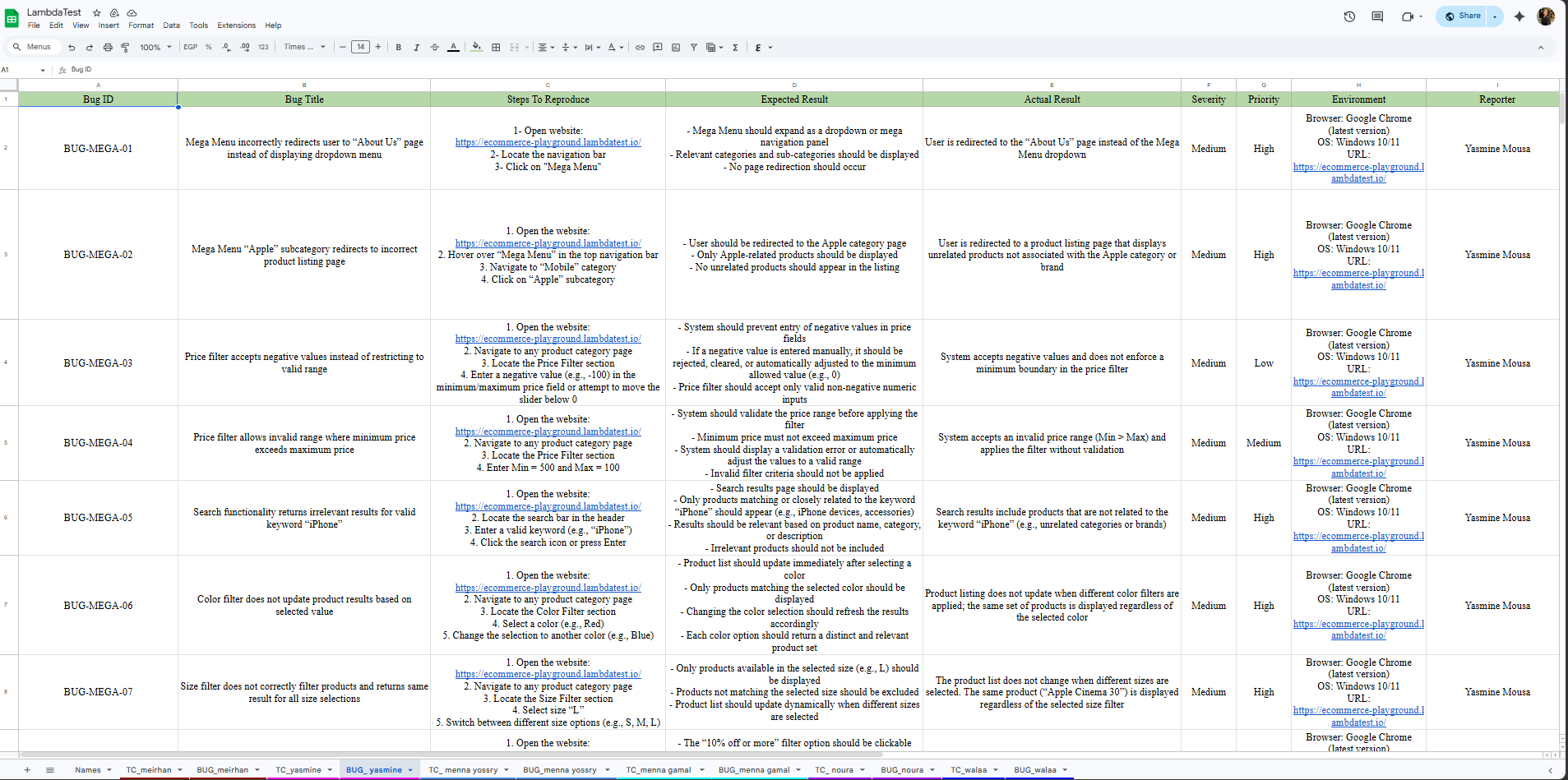Decrease decimal places

(x=226, y=47)
